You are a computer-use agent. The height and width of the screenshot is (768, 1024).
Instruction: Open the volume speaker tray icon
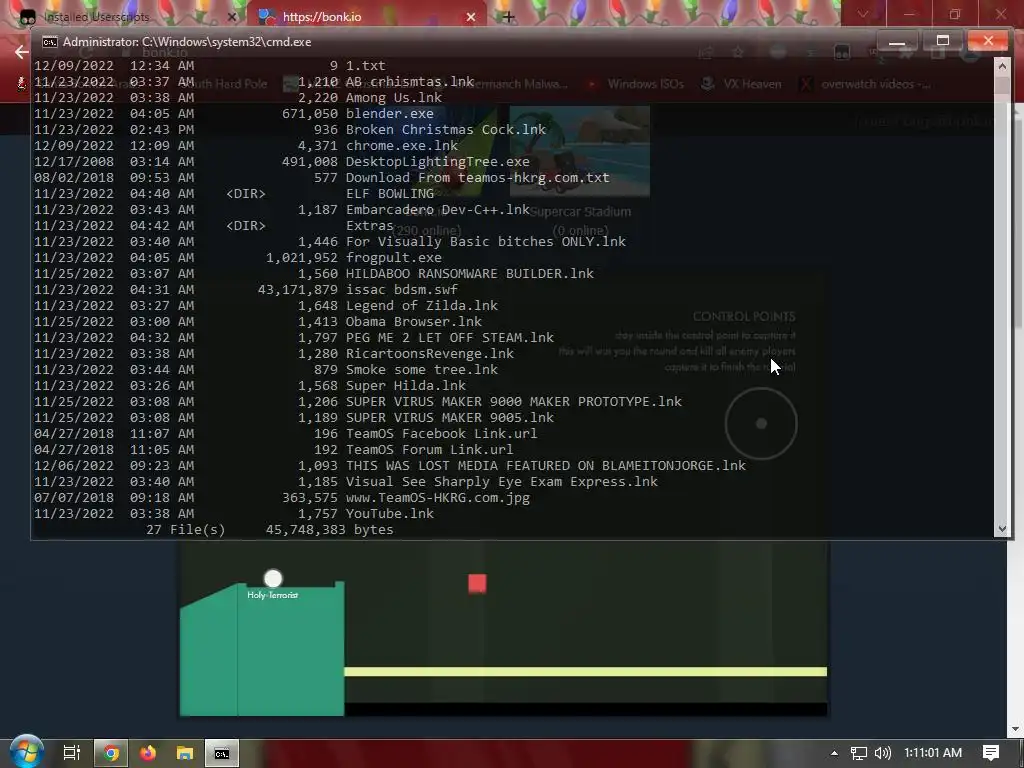click(x=882, y=753)
